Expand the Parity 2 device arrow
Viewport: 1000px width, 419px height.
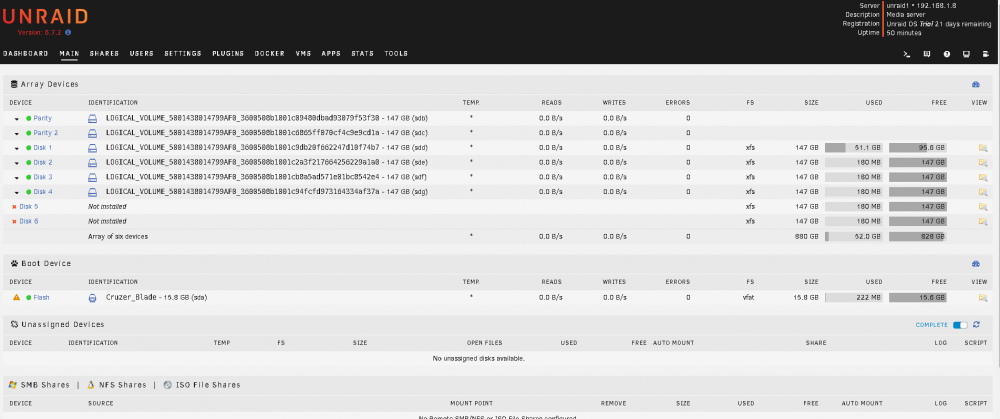pyautogui.click(x=17, y=133)
